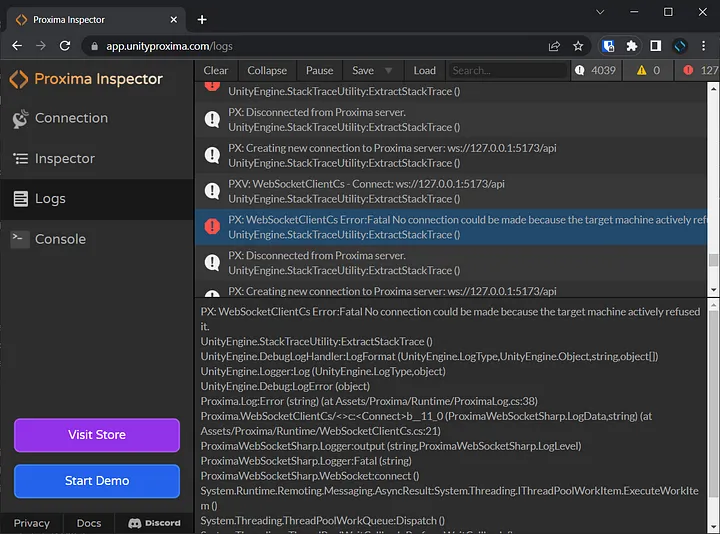This screenshot has height=534, width=720.
Task: Click the Discord logo icon
Action: pos(135,523)
